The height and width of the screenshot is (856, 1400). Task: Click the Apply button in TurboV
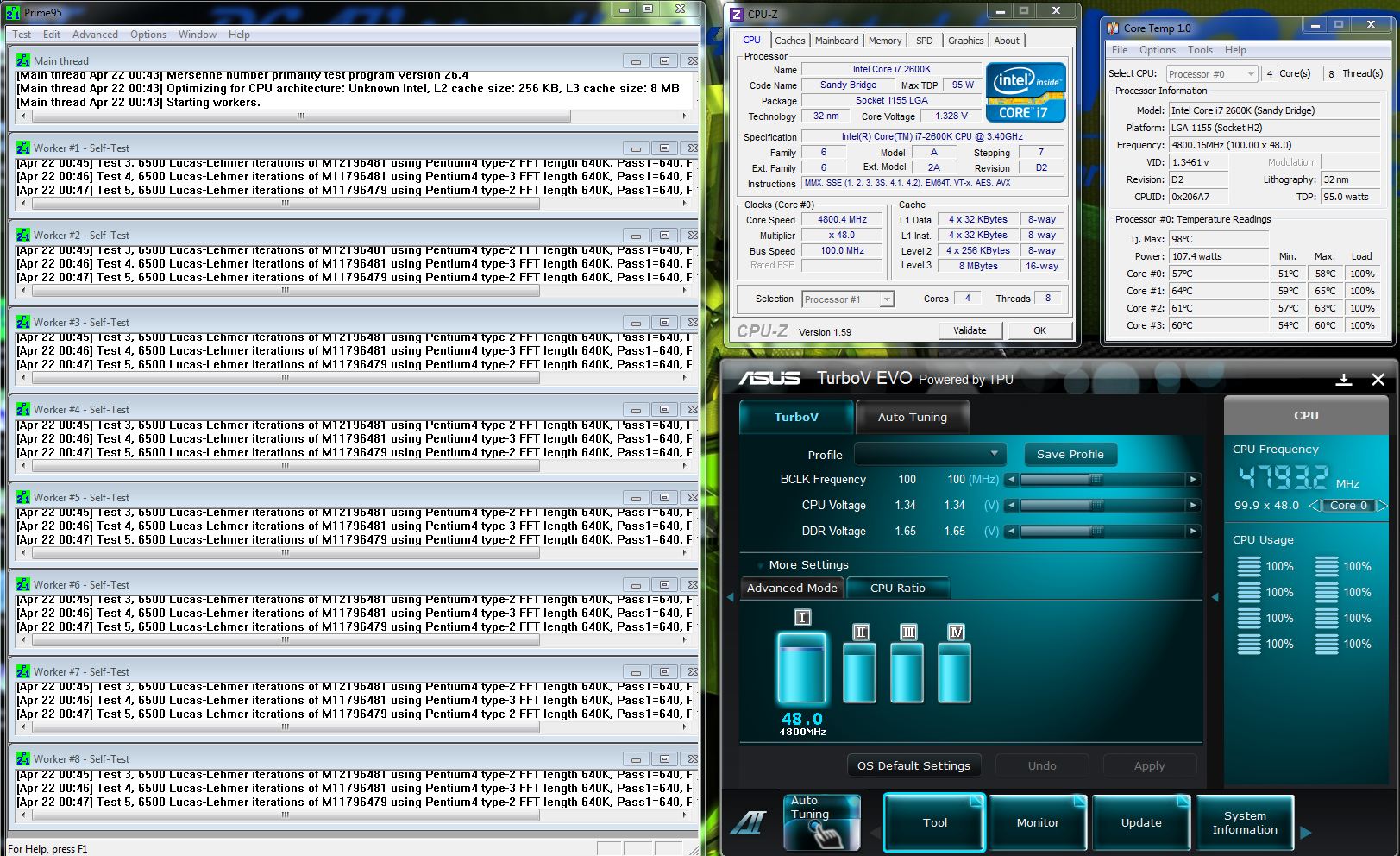(x=1149, y=765)
